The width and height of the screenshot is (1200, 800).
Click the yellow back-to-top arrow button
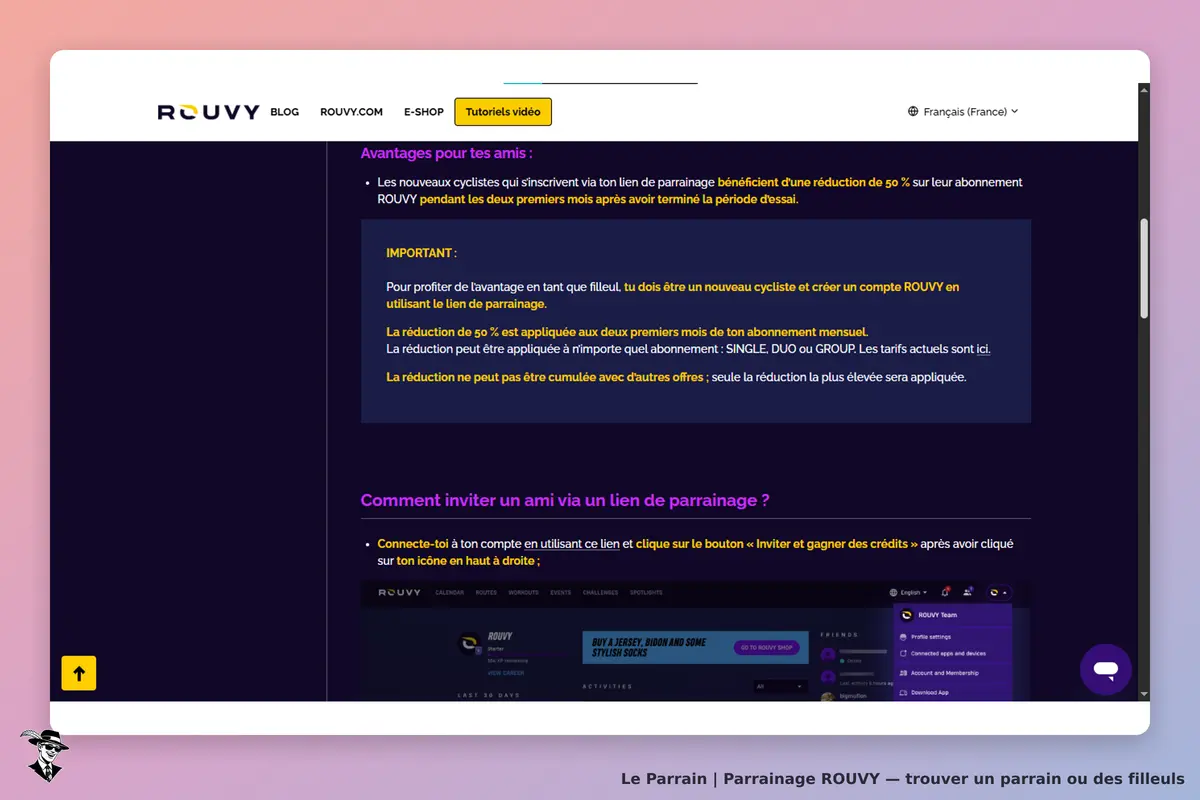tap(79, 673)
